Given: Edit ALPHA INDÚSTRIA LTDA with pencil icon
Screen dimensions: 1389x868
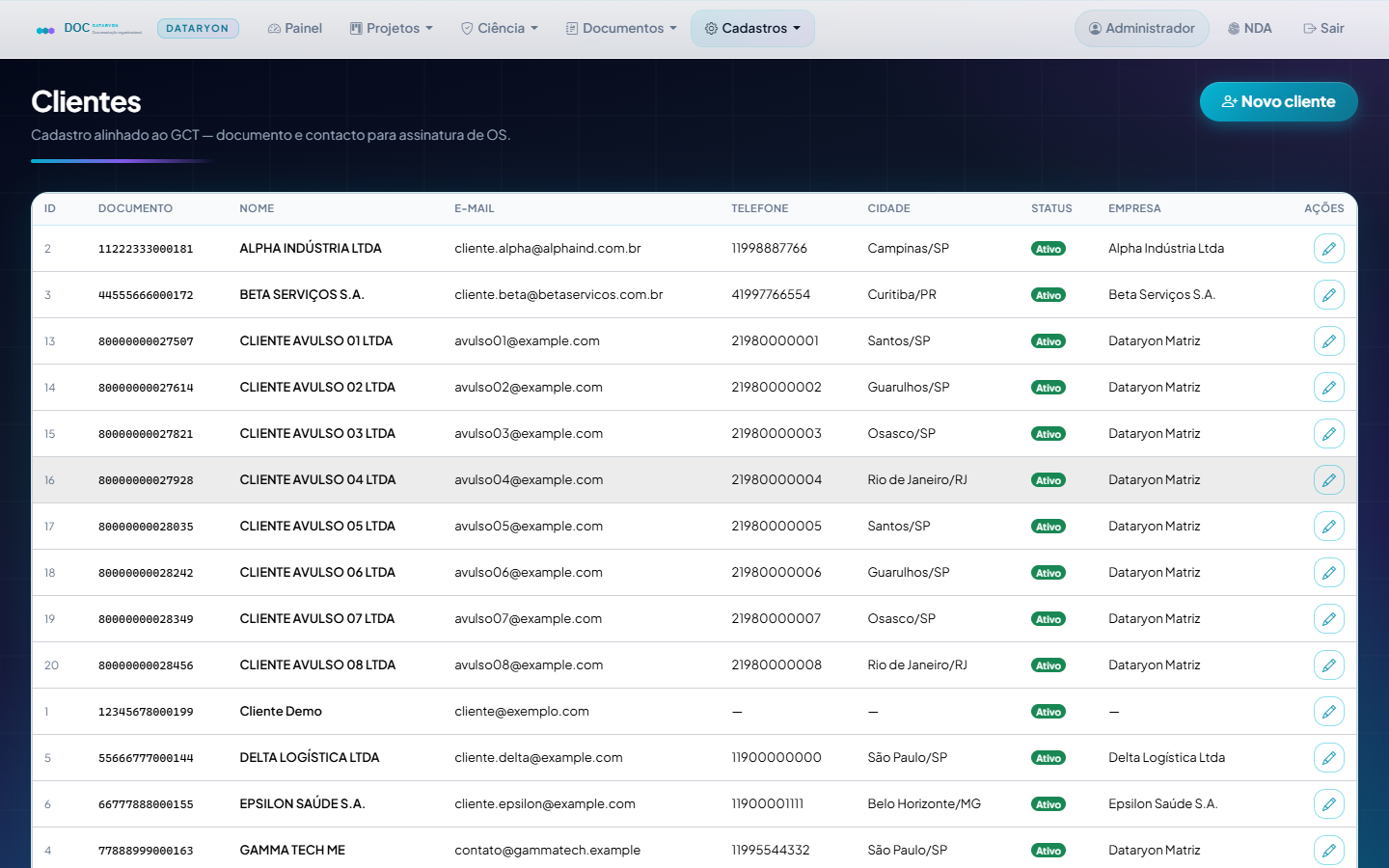Looking at the screenshot, I should [x=1328, y=249].
